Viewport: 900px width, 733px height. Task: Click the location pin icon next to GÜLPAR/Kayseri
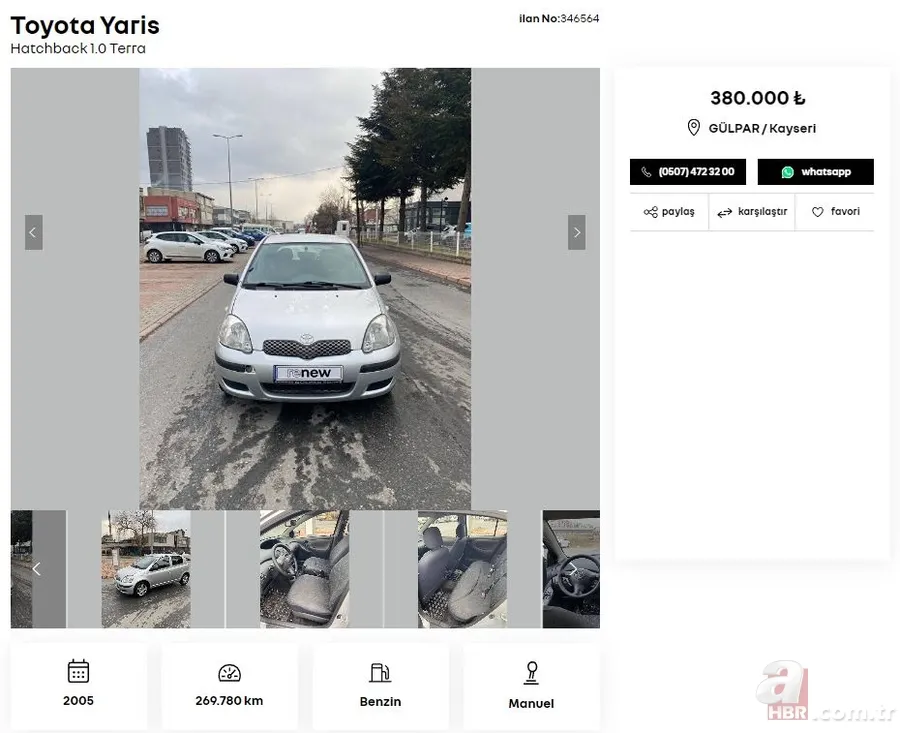point(694,127)
